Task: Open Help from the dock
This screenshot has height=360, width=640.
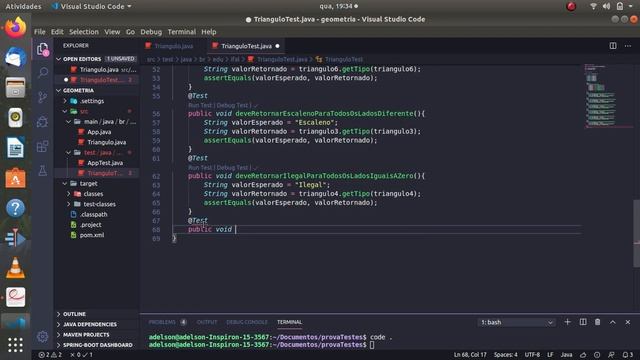Action: [16, 208]
